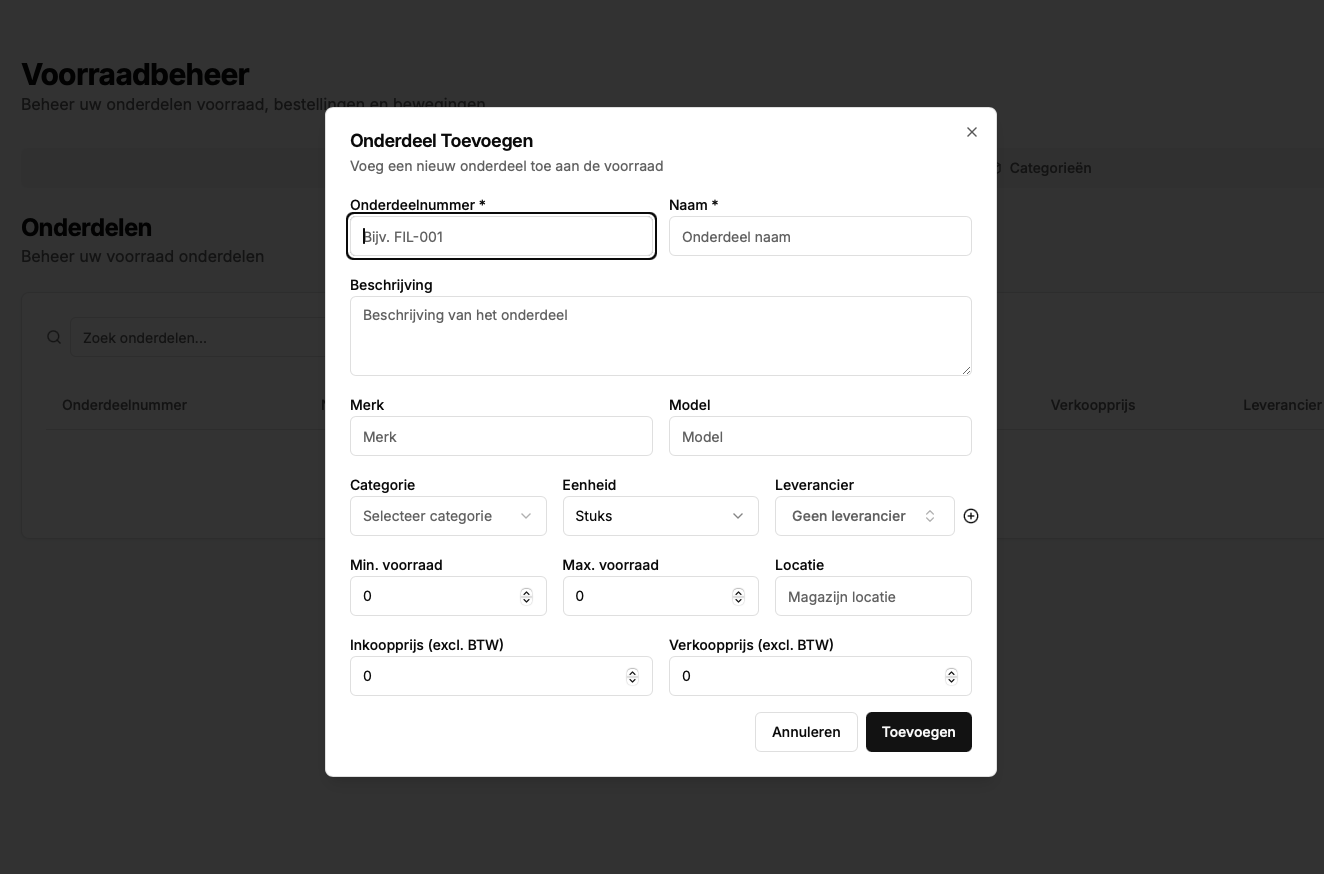The width and height of the screenshot is (1324, 874).
Task: Click the Min. voorraad number field
Action: click(x=435, y=596)
